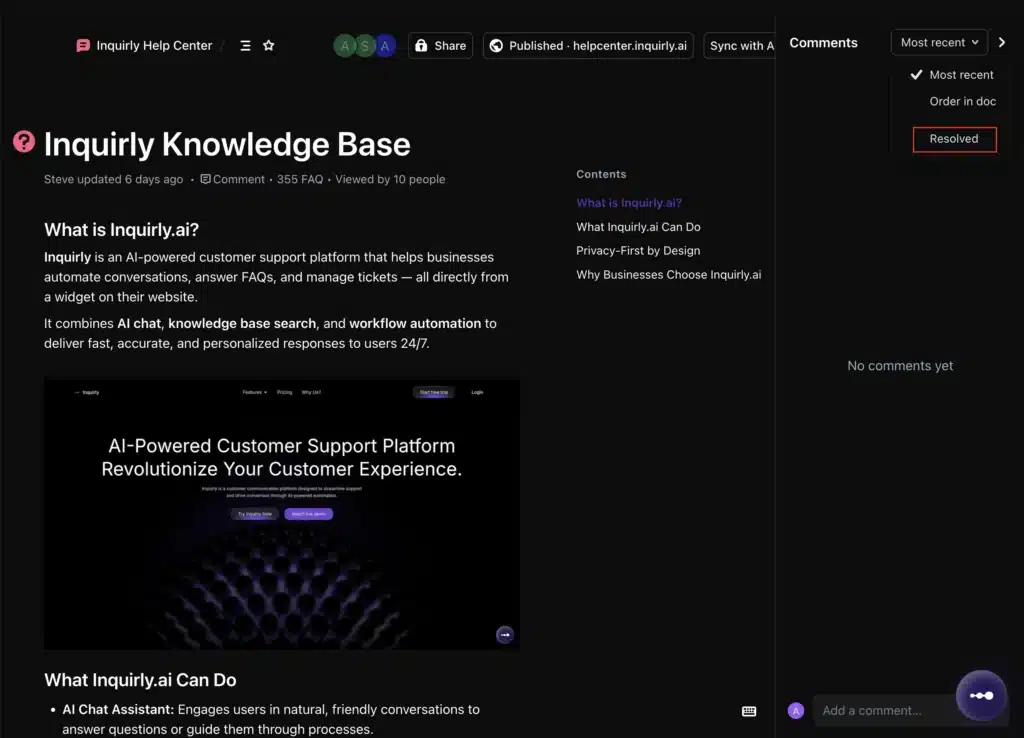
Task: Click 'Viewed by 10 people' text
Action: (390, 179)
